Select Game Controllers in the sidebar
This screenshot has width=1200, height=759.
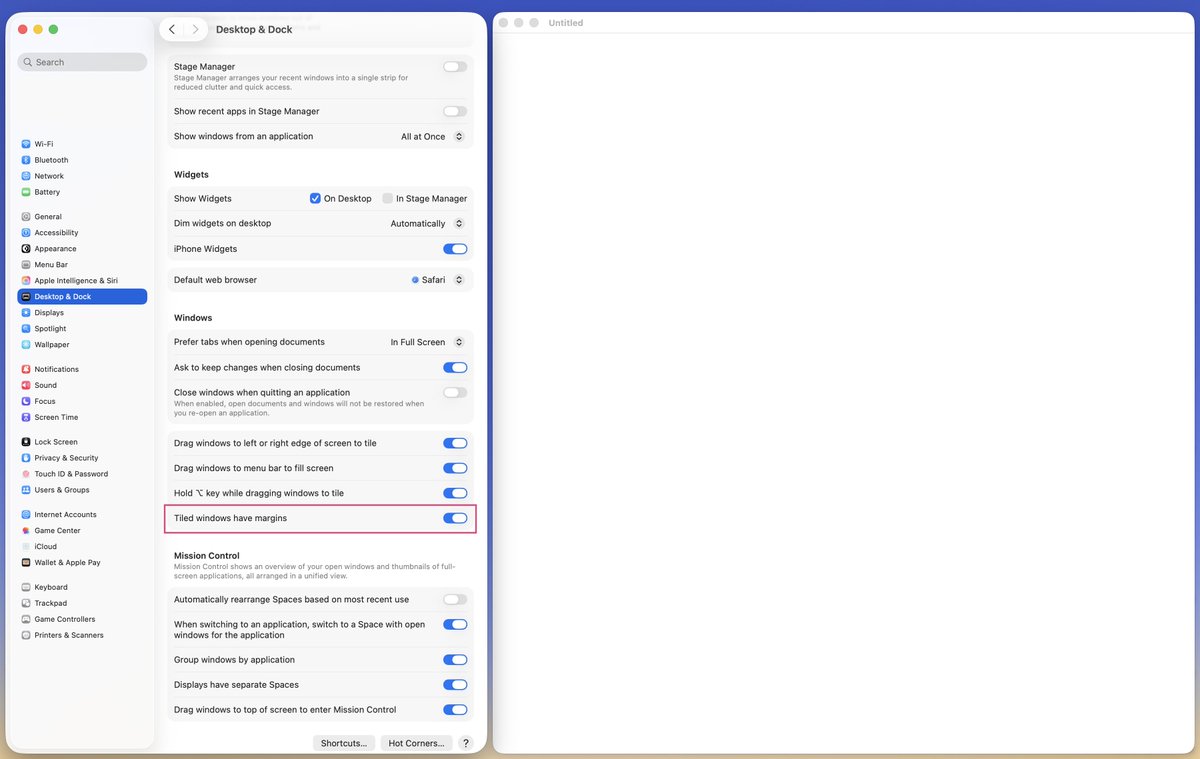[82, 619]
